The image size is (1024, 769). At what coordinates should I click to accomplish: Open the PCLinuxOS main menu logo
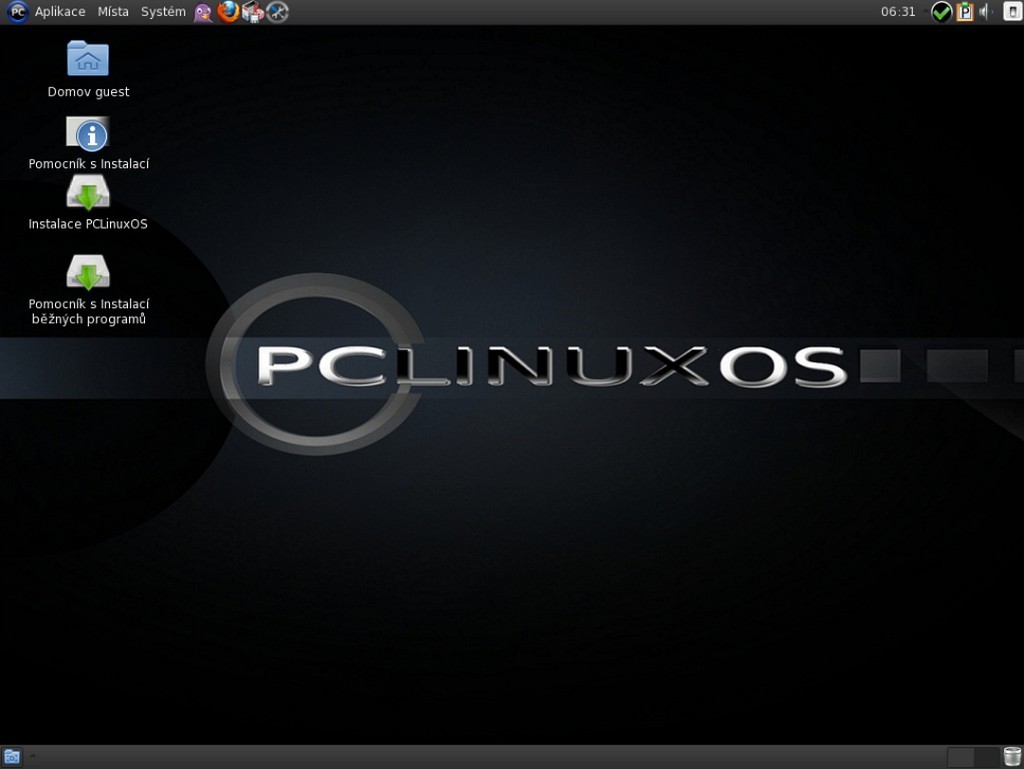coord(18,11)
